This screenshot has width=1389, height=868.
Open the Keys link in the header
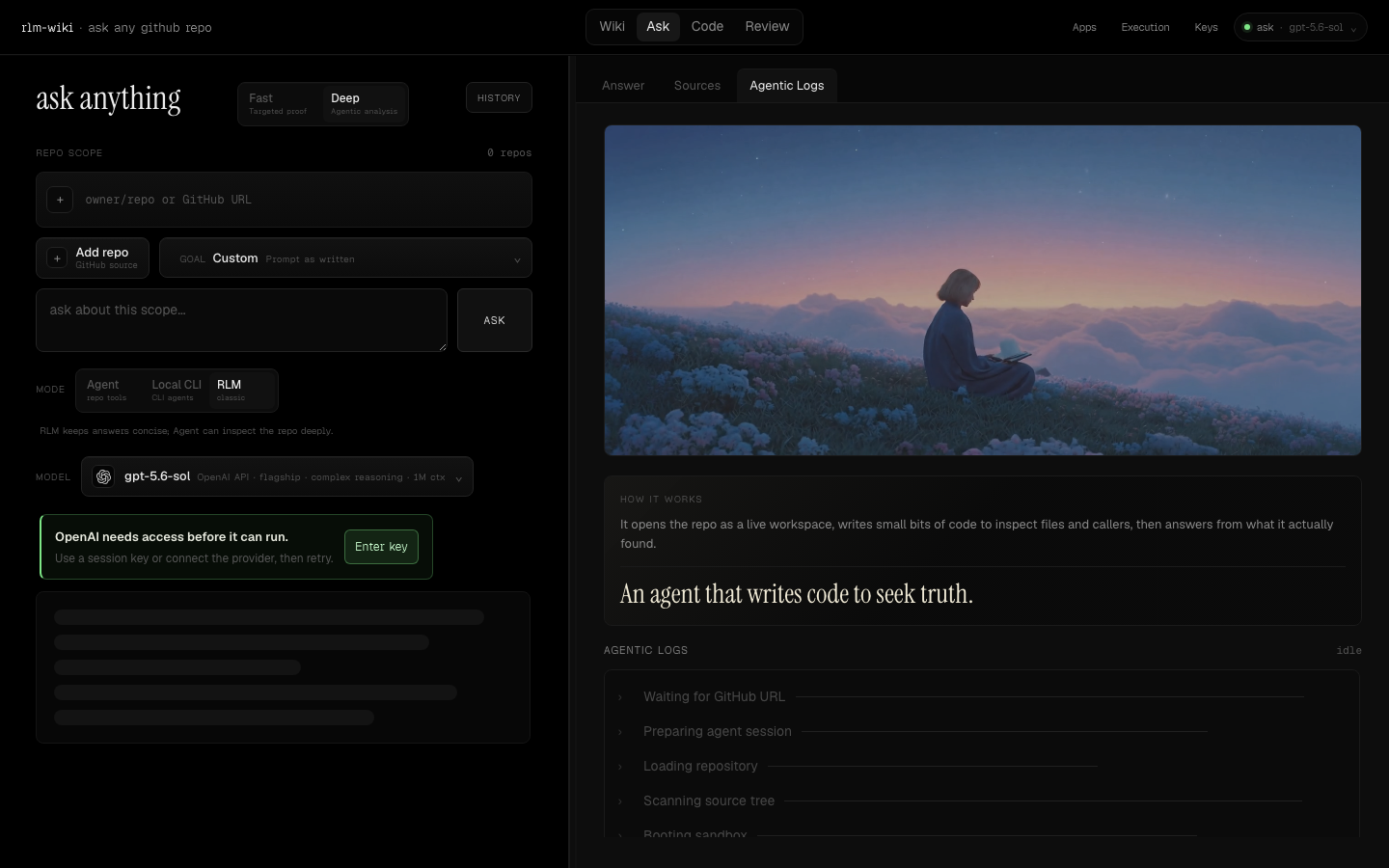click(x=1206, y=27)
